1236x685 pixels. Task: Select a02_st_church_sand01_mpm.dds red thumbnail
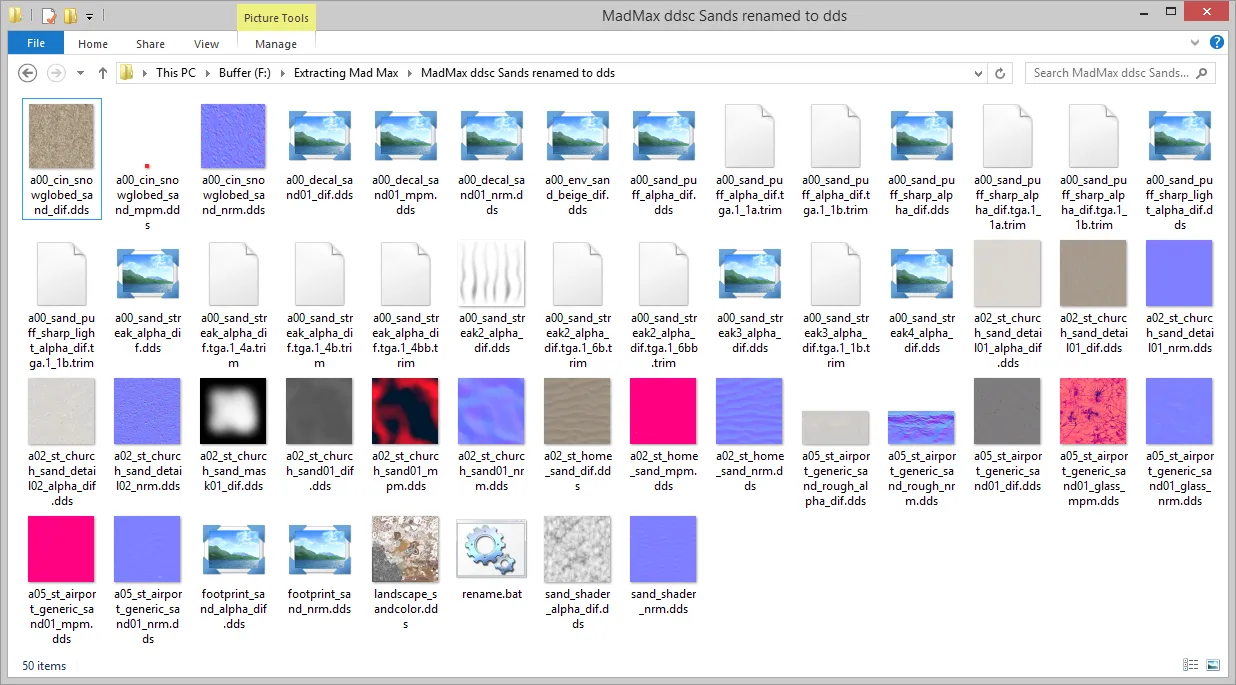coord(406,412)
